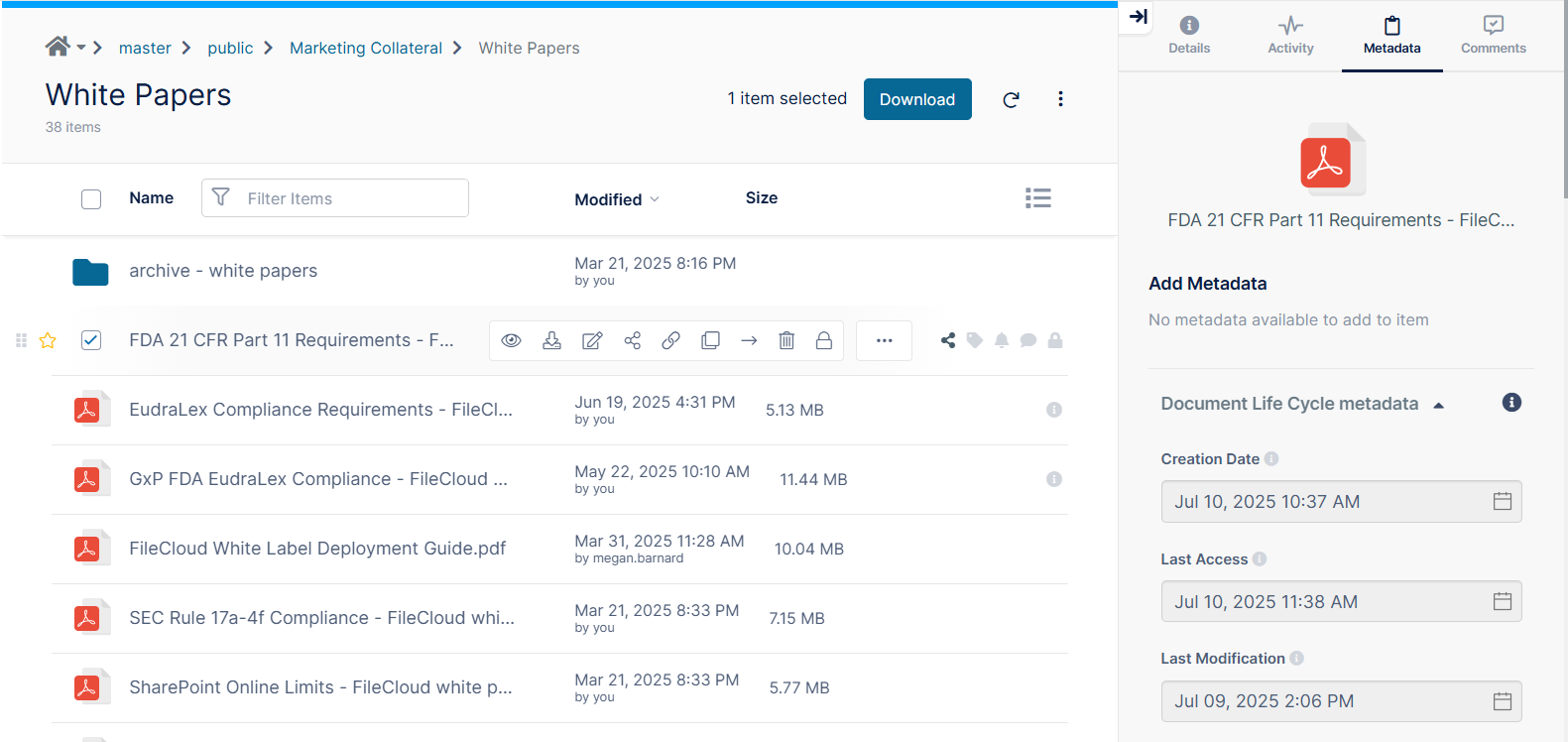The image size is (1568, 742).
Task: Show info tooltip for Last Access
Action: (x=1260, y=558)
